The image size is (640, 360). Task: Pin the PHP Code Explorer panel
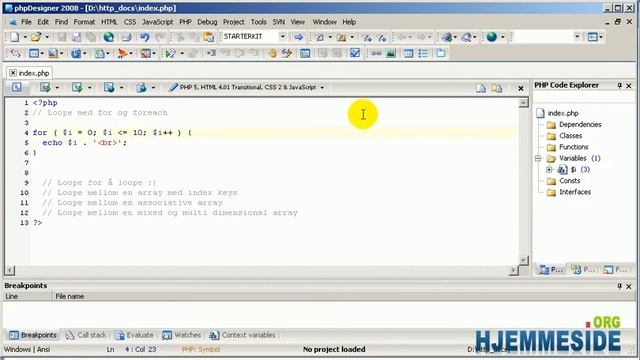(x=619, y=85)
